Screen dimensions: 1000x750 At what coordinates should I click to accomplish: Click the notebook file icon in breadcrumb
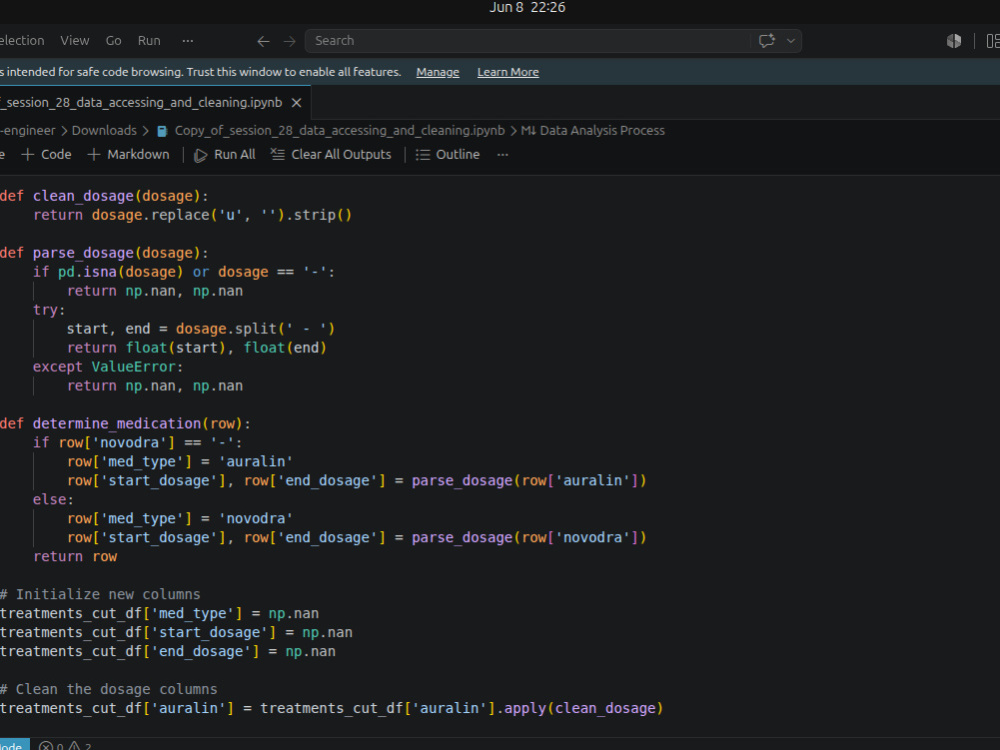(162, 131)
